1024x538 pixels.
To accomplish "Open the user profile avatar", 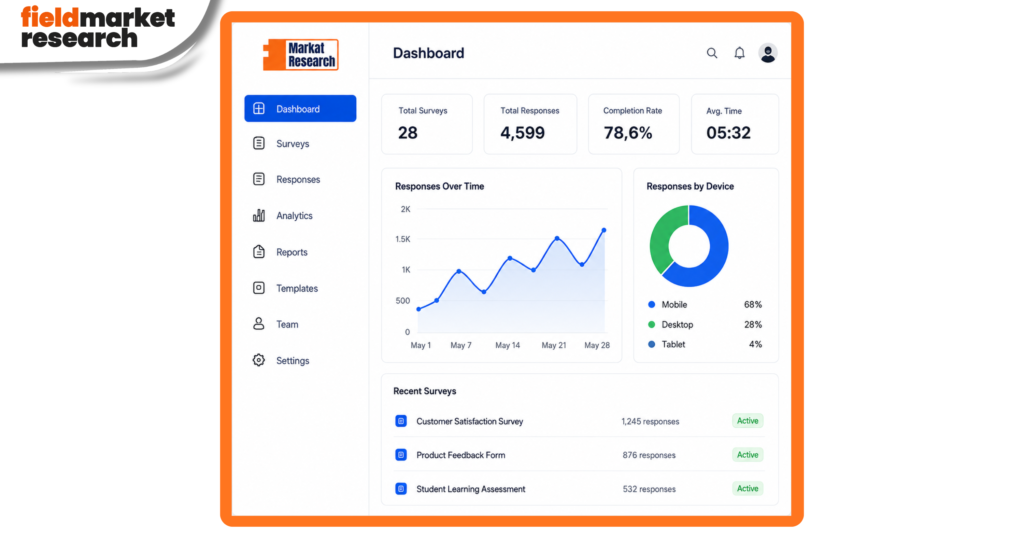I will pos(768,54).
